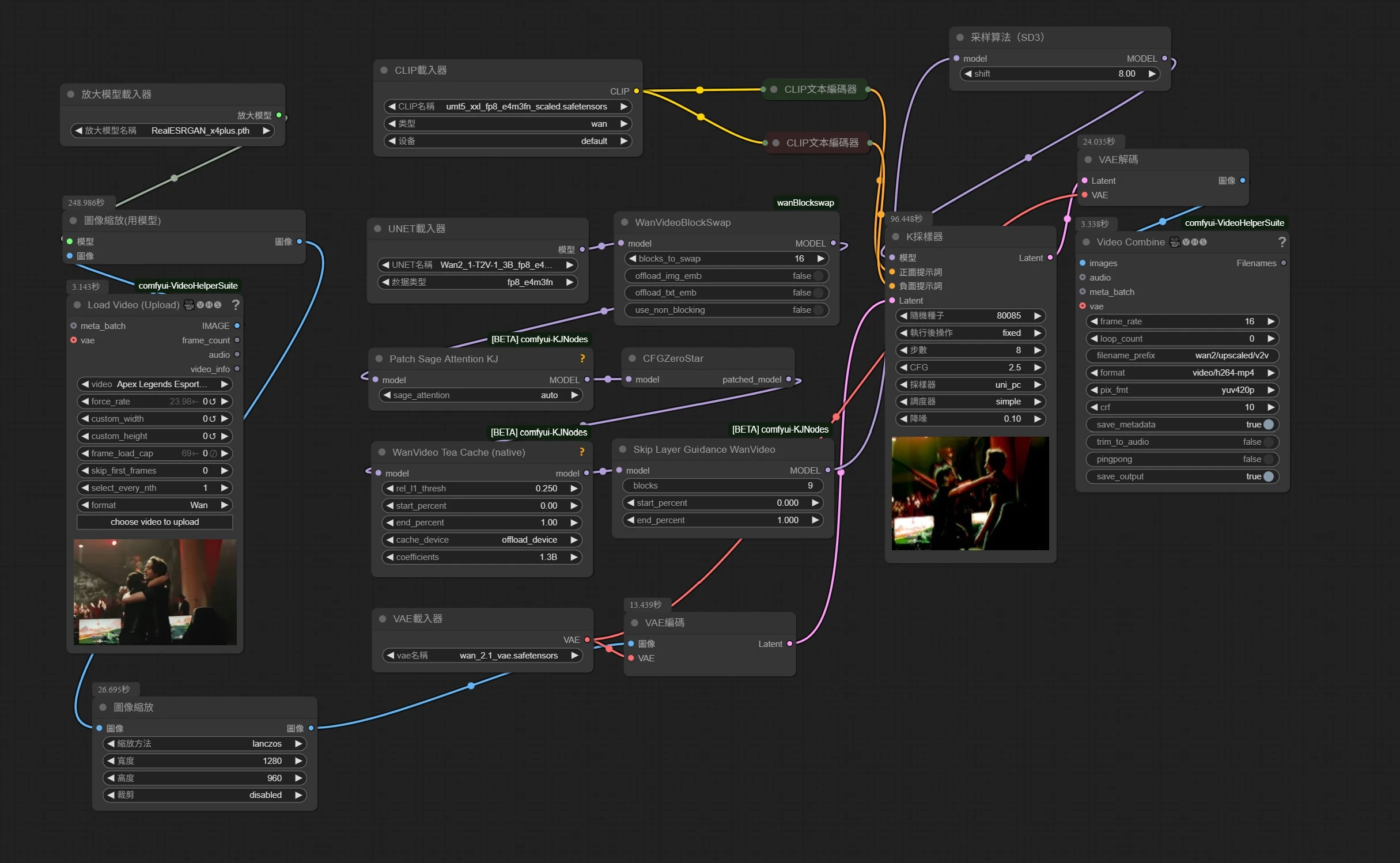Click comfyui-VideoHelperSuite badge above Video Combine
Screen dimensions: 1400x863
pos(1234,223)
